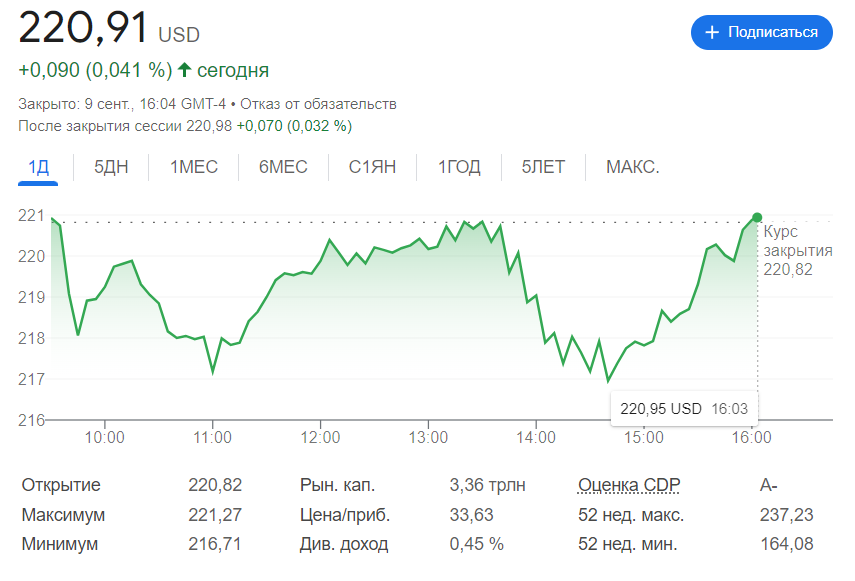Click the plus icon inside Подписаться button
The image size is (855, 581).
point(712,32)
